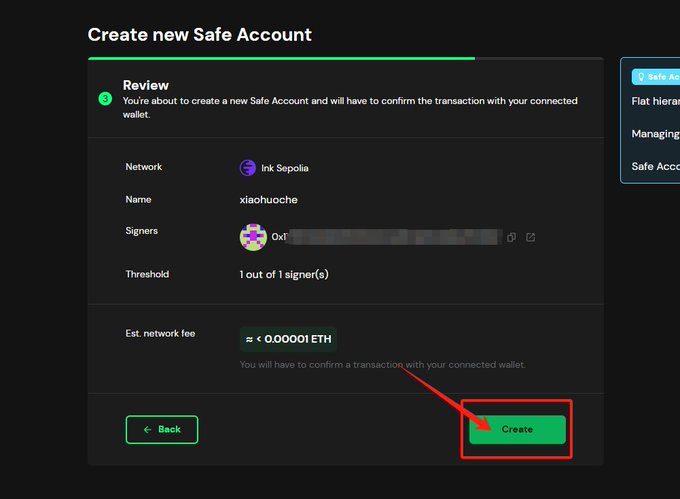Click the green setup progress bar
Image resolution: width=680 pixels, height=499 pixels.
280,59
